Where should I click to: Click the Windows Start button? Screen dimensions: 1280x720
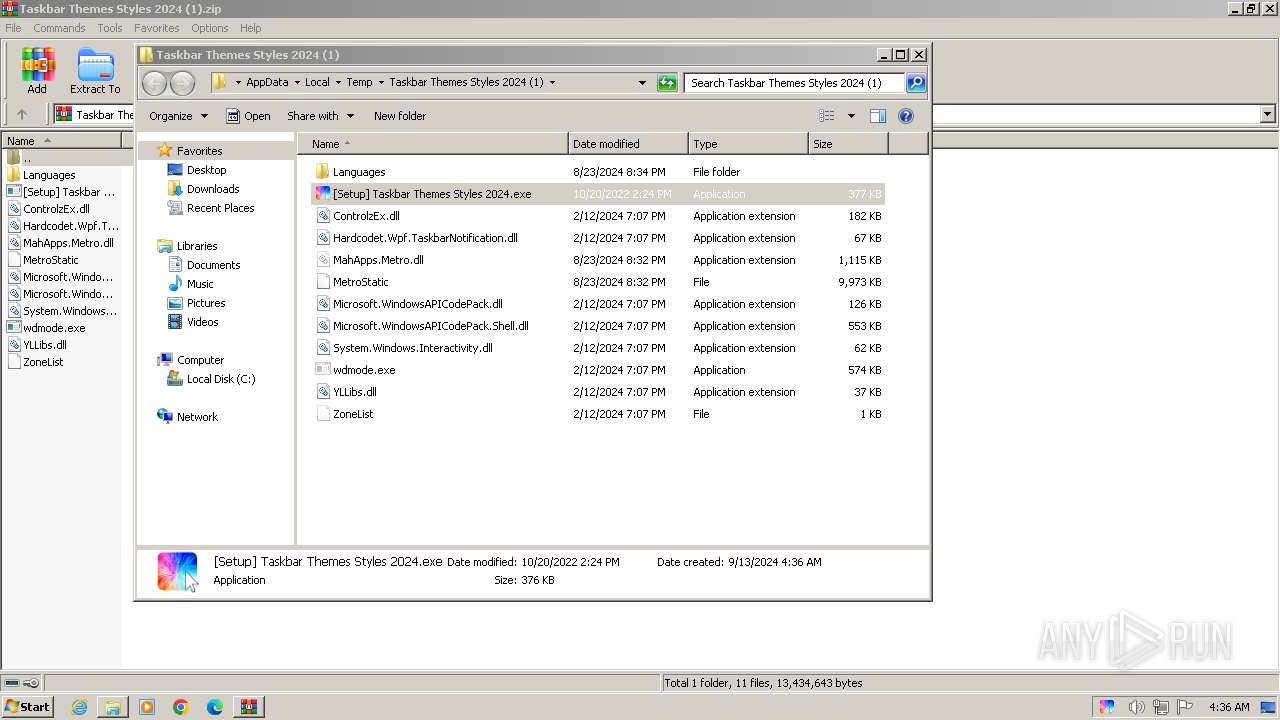click(27, 707)
